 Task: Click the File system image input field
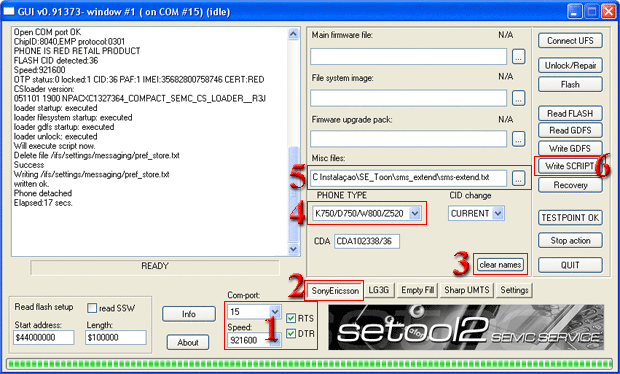click(x=408, y=98)
